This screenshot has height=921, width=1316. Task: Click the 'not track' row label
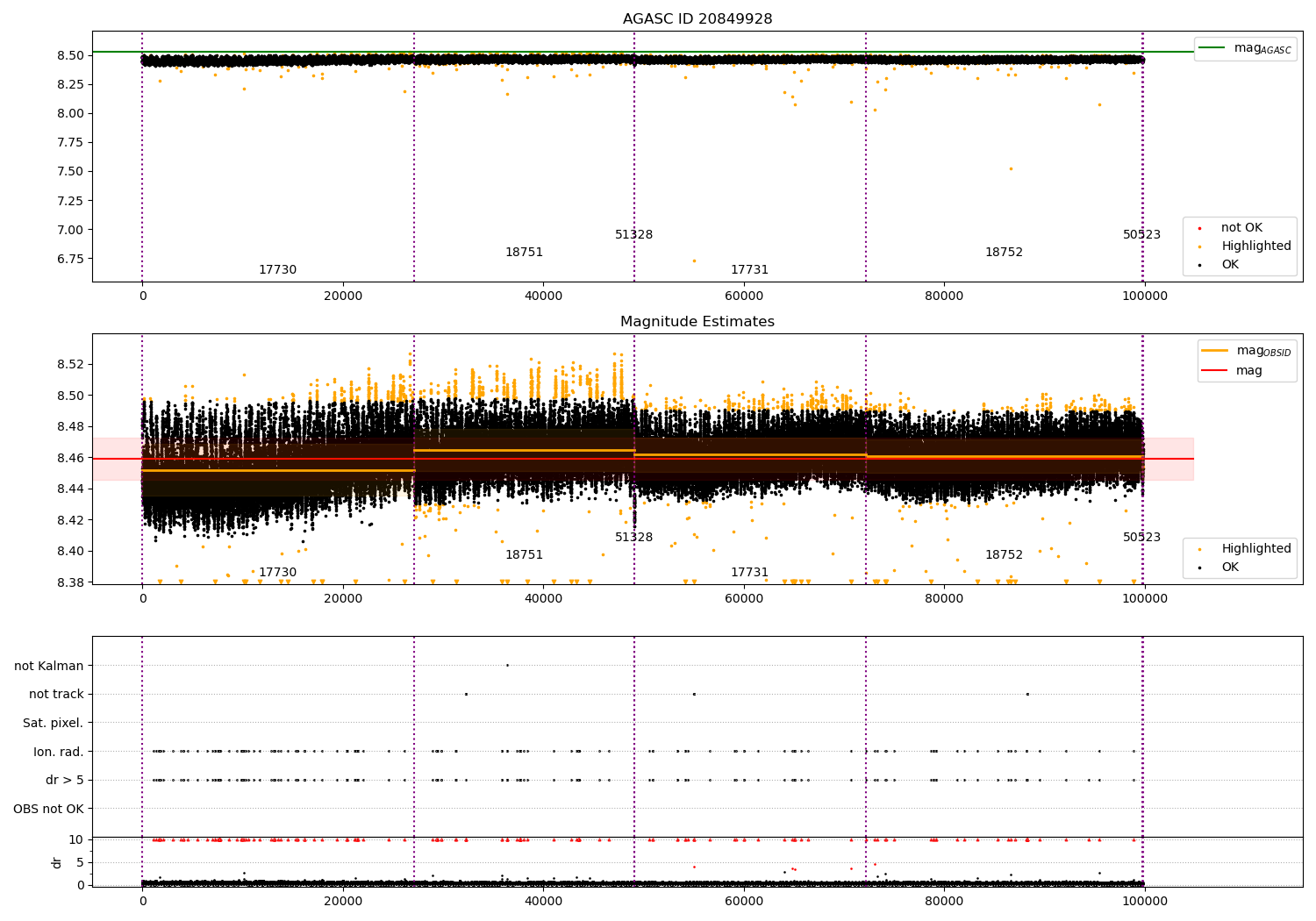56,695
